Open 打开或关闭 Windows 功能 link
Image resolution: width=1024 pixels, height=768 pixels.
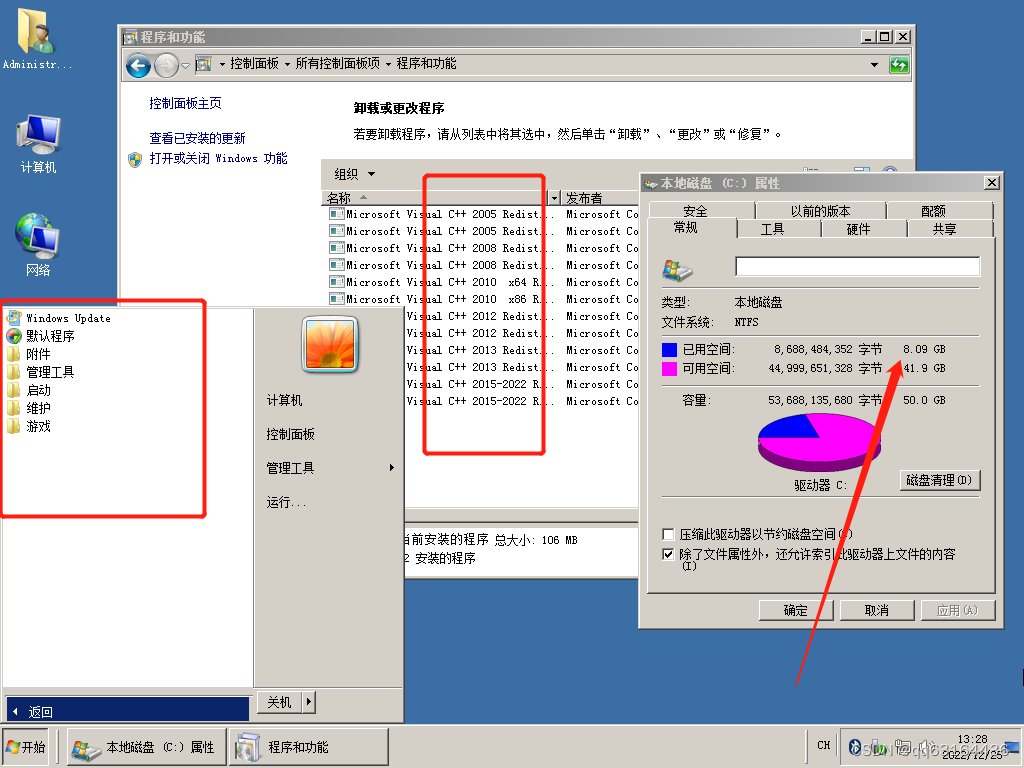pos(218,159)
